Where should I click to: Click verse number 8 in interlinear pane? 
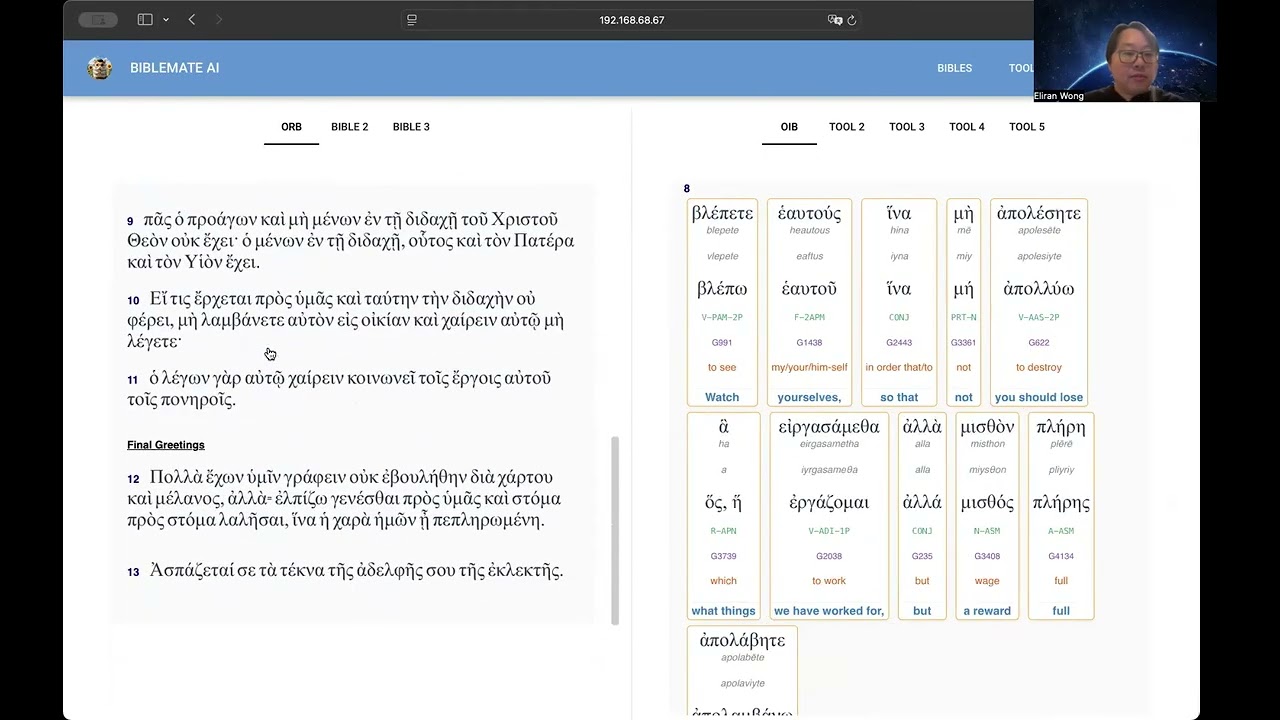click(x=687, y=189)
